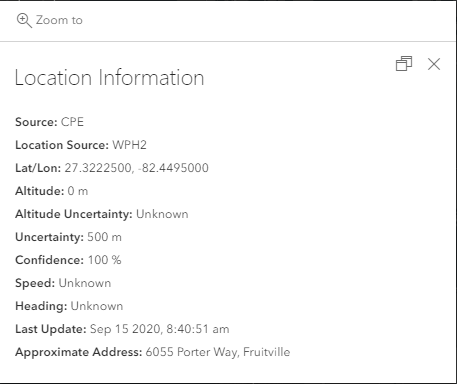Click the address 6055 Porter Way, Fruitville
457x384 pixels.
[x=218, y=352]
